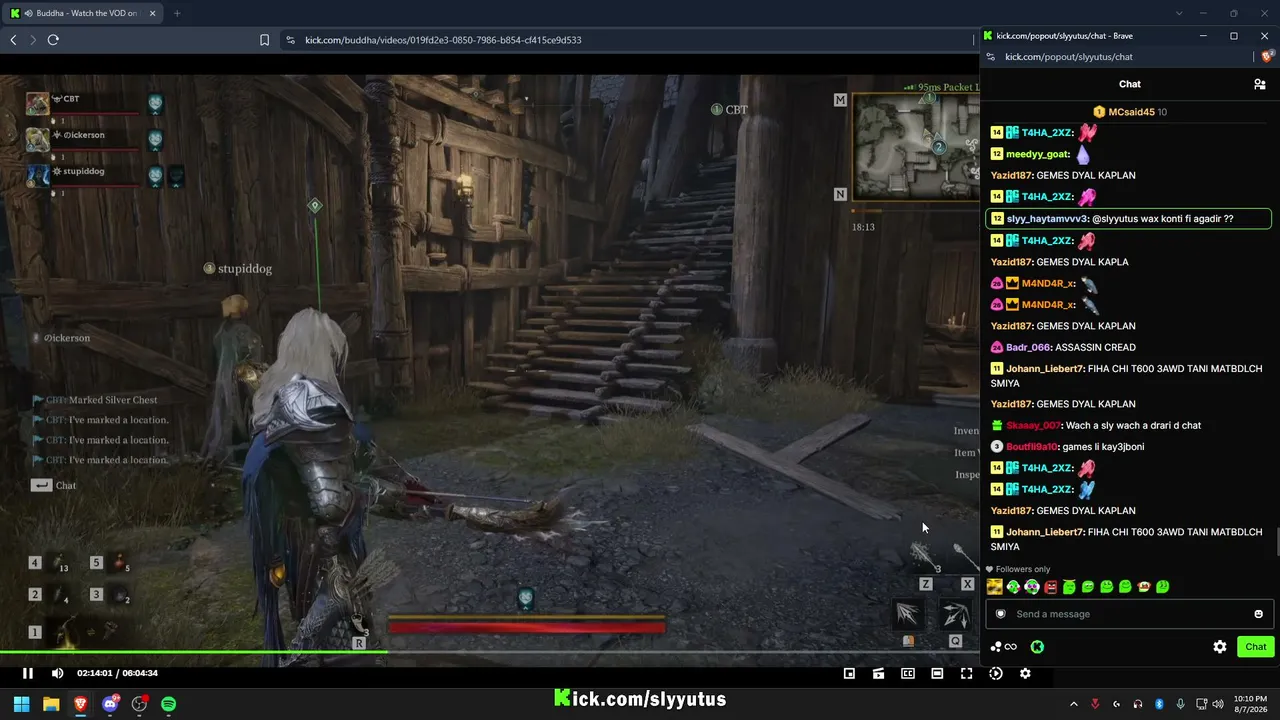Show hidden system tray icons
The image size is (1280, 720).
(x=1074, y=704)
